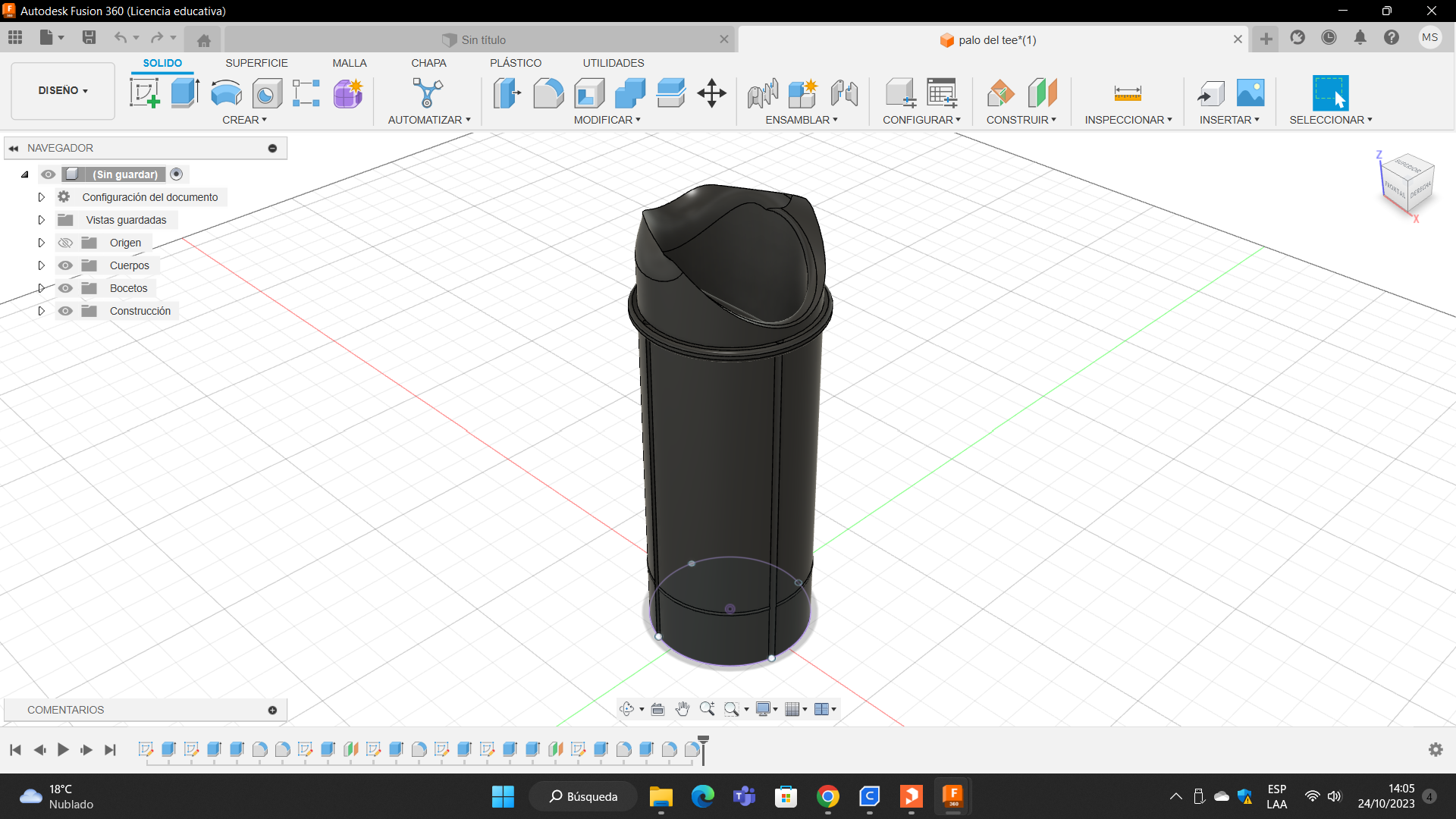Click the Insert Canvas image icon
The image size is (1456, 819).
(x=1250, y=93)
